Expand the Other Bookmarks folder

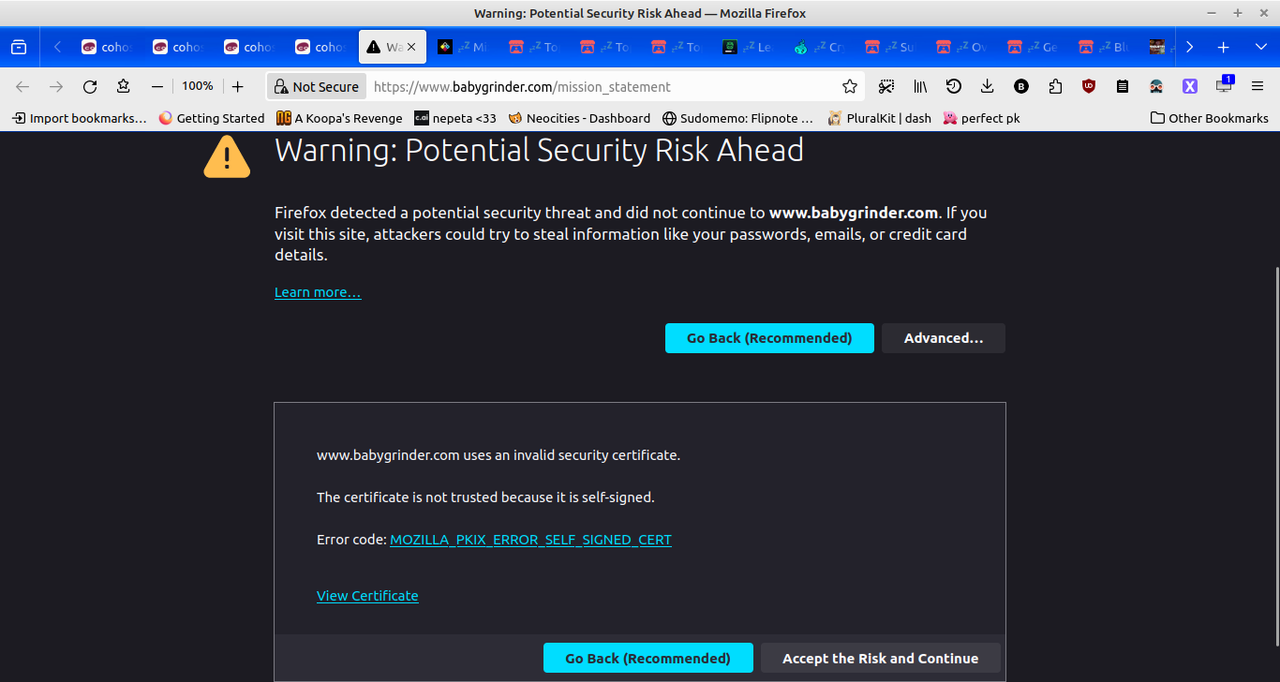[x=1209, y=118]
